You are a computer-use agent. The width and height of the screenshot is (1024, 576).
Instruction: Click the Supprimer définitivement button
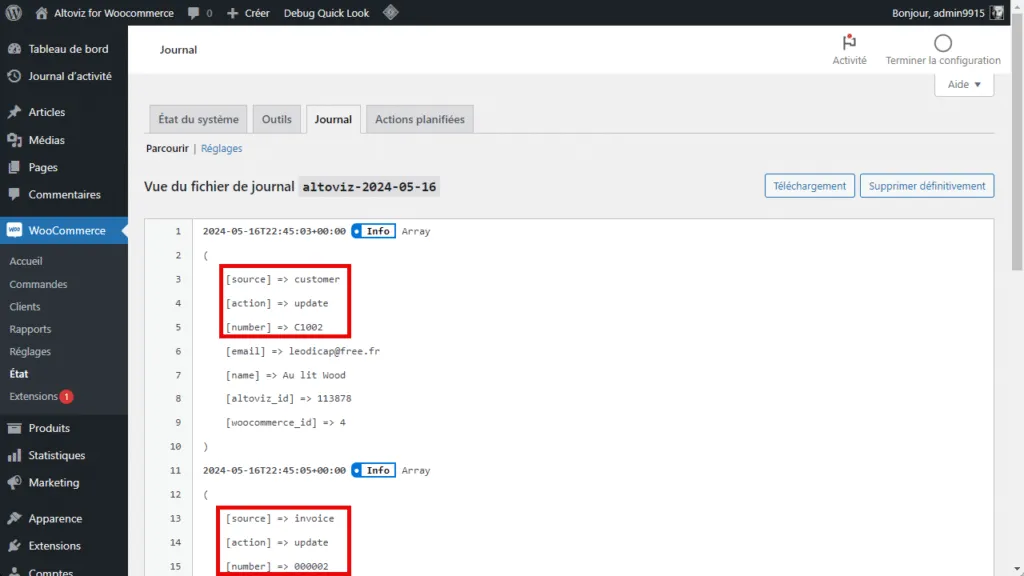tap(927, 185)
